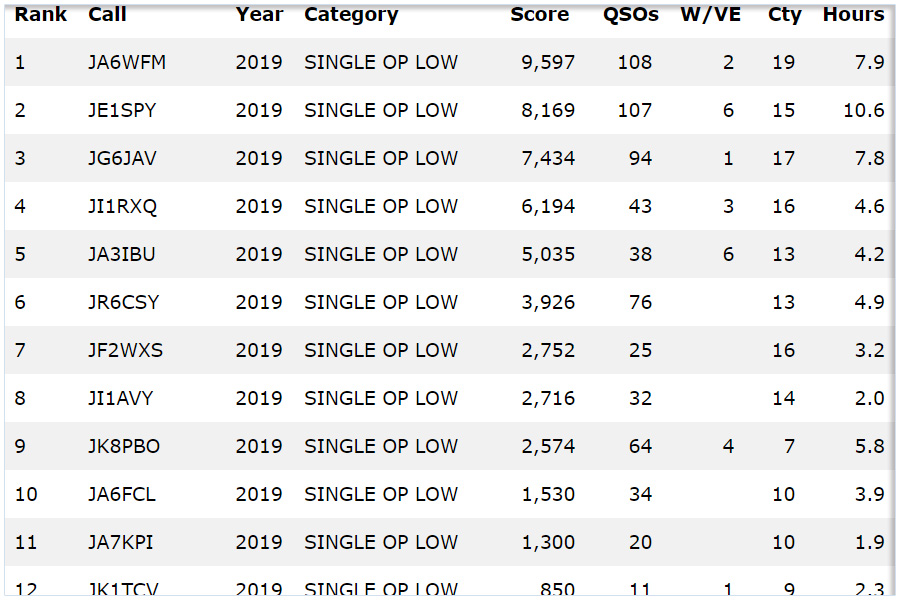The height and width of the screenshot is (600, 900).
Task: Click the Call column header
Action: point(106,15)
